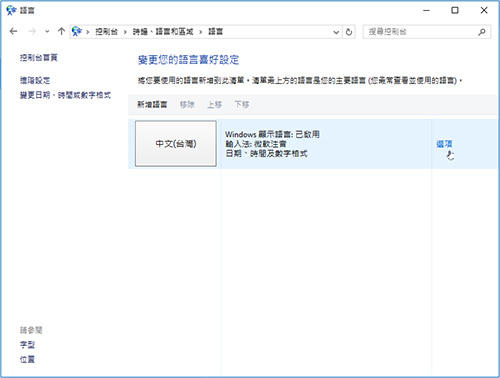
Task: Open 進階設定 in the sidebar
Action: click(35, 80)
